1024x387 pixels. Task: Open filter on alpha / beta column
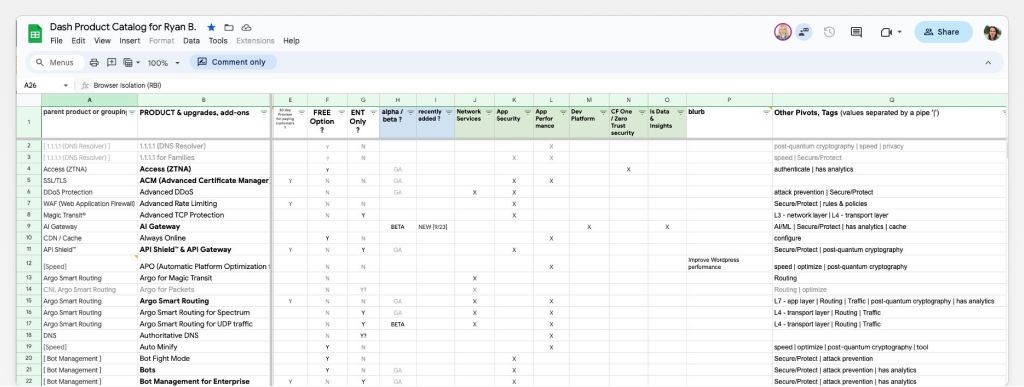coord(410,112)
